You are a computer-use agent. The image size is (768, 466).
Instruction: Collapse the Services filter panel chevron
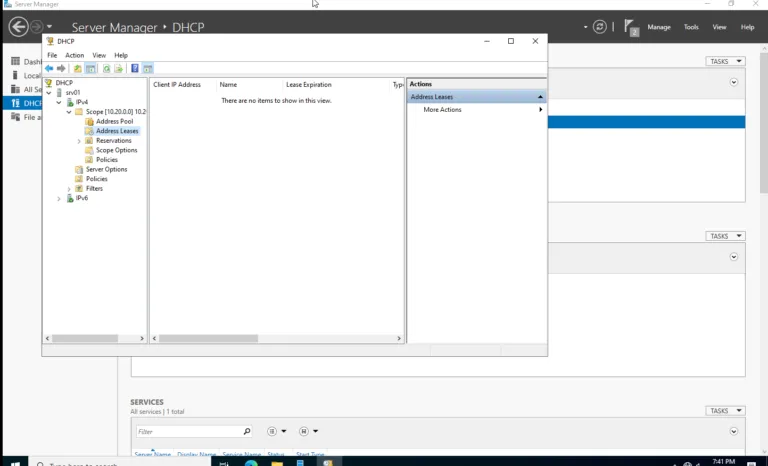tap(734, 431)
